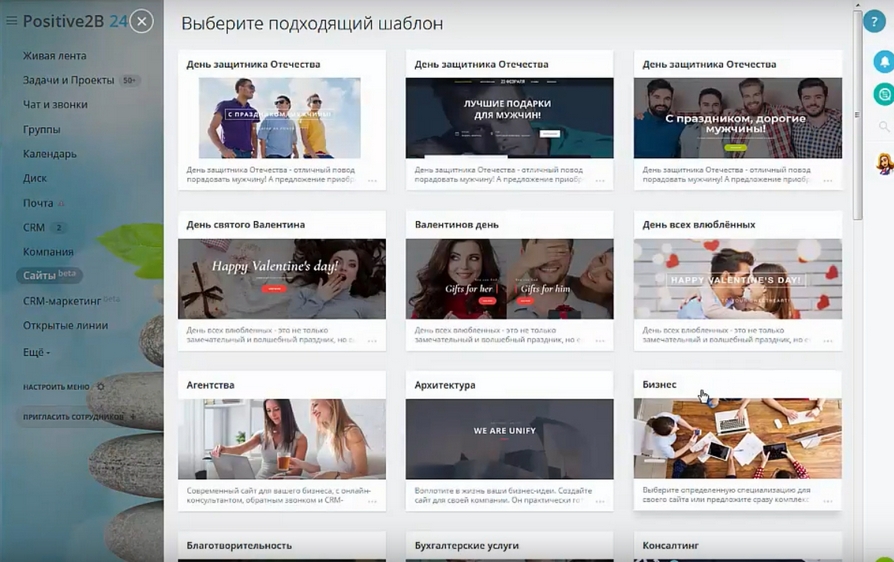This screenshot has height=562, width=894.
Task: Go to Чат и звонки
Action: point(55,105)
